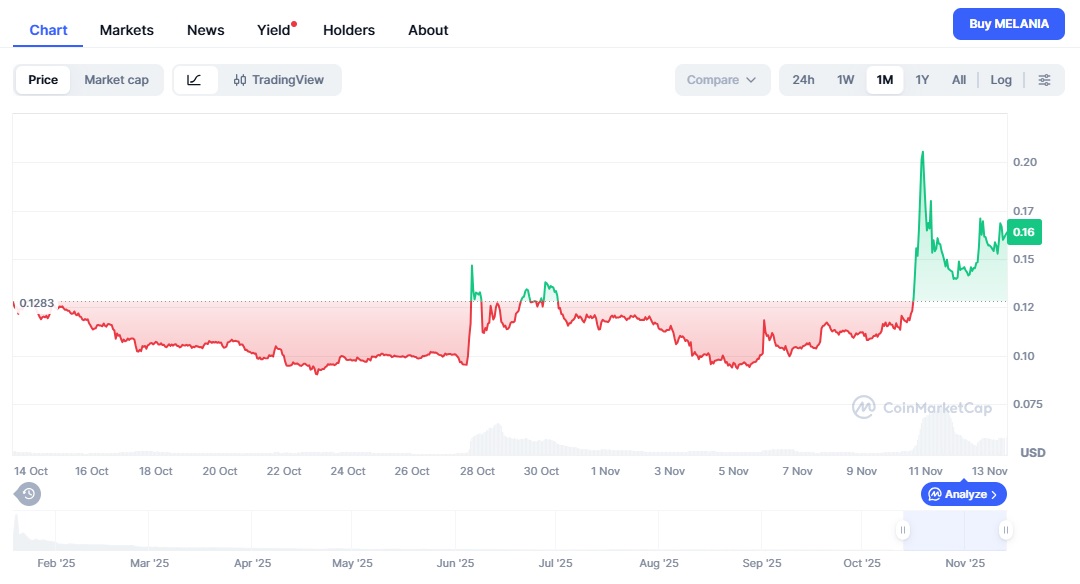Viewport: 1080px width, 584px height.
Task: Click 5 Nov date on x-axis
Action: [734, 471]
